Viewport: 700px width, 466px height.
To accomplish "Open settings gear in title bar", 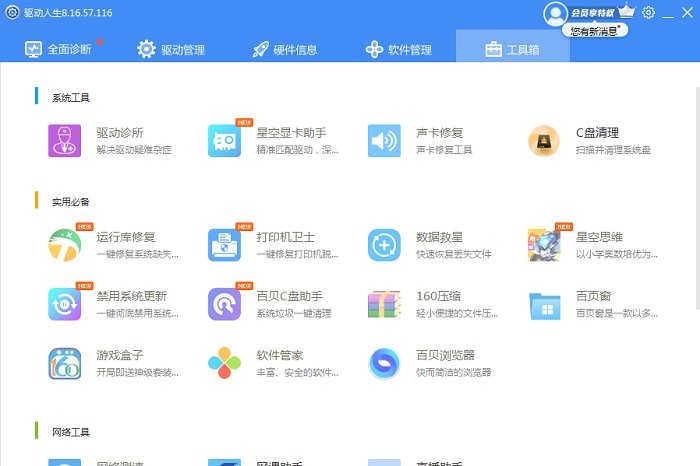I will [x=649, y=12].
